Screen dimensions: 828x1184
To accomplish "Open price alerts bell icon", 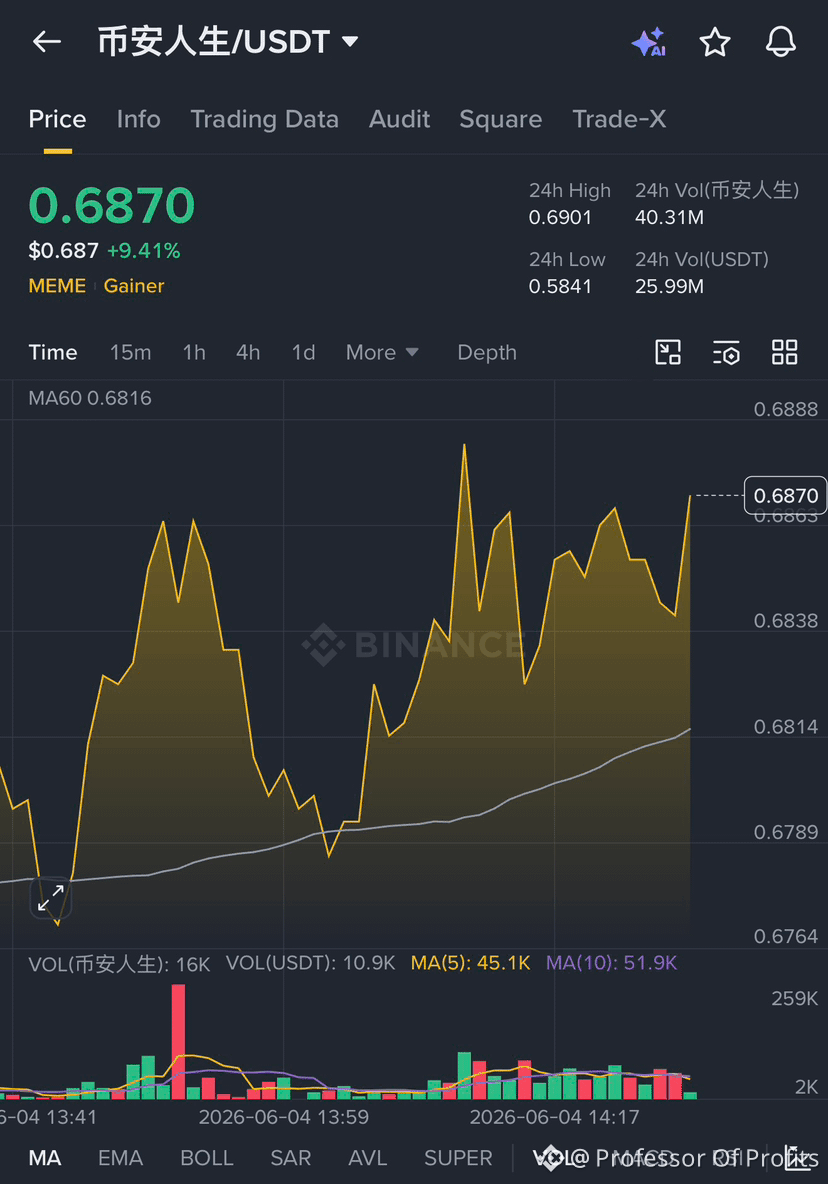I will point(780,42).
